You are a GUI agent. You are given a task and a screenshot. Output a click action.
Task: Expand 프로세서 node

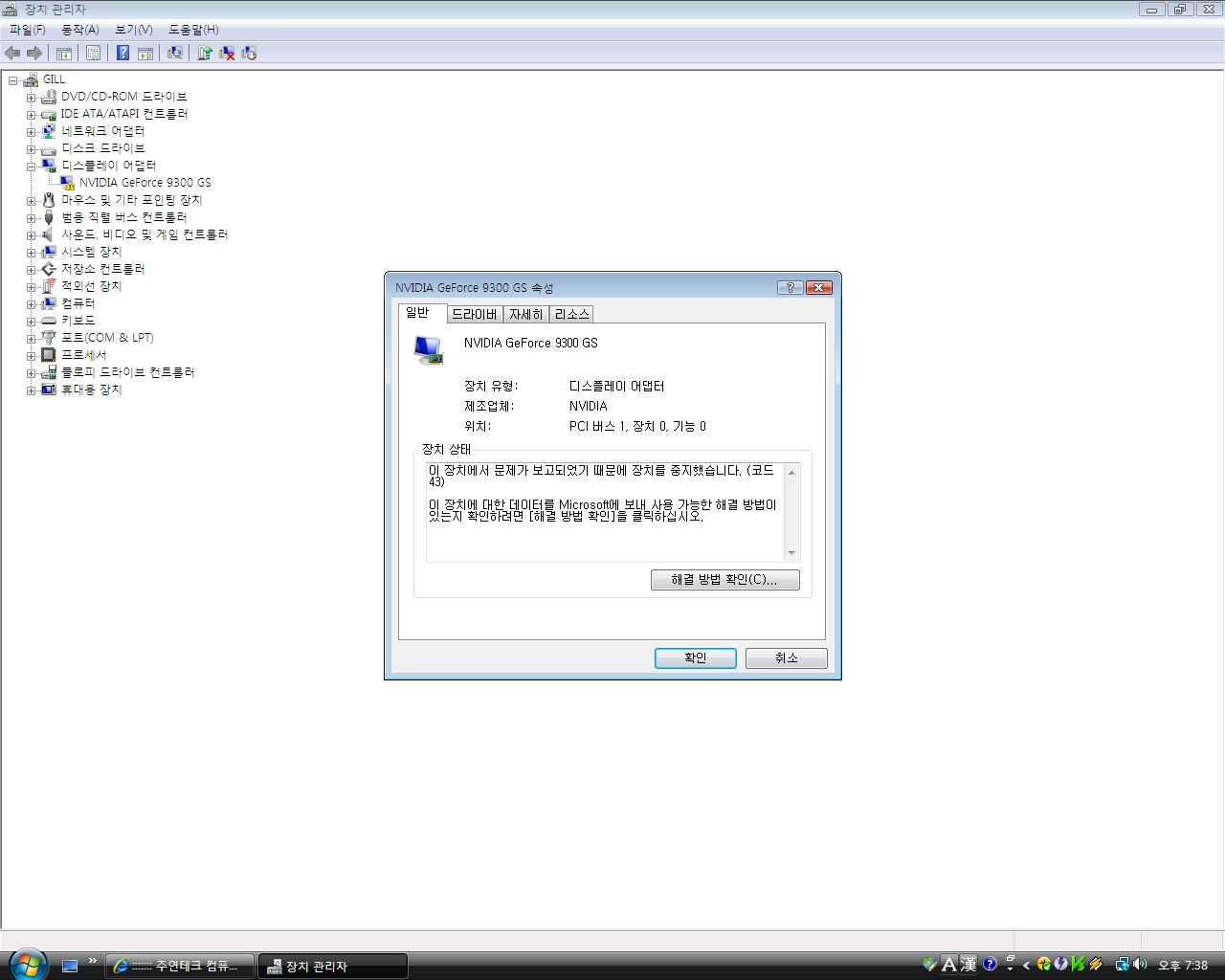coord(31,356)
